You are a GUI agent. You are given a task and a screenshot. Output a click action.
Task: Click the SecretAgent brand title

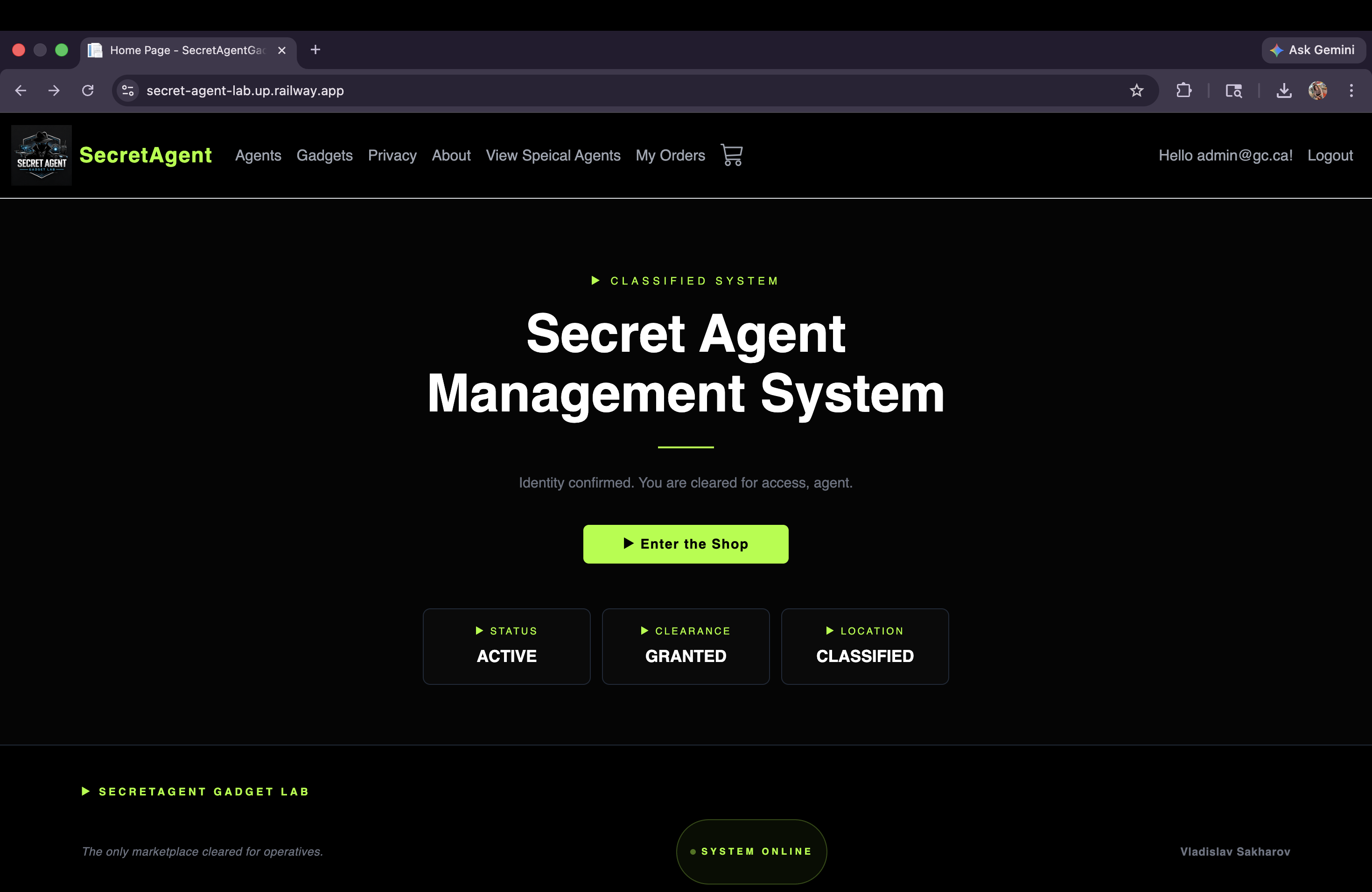[145, 155]
